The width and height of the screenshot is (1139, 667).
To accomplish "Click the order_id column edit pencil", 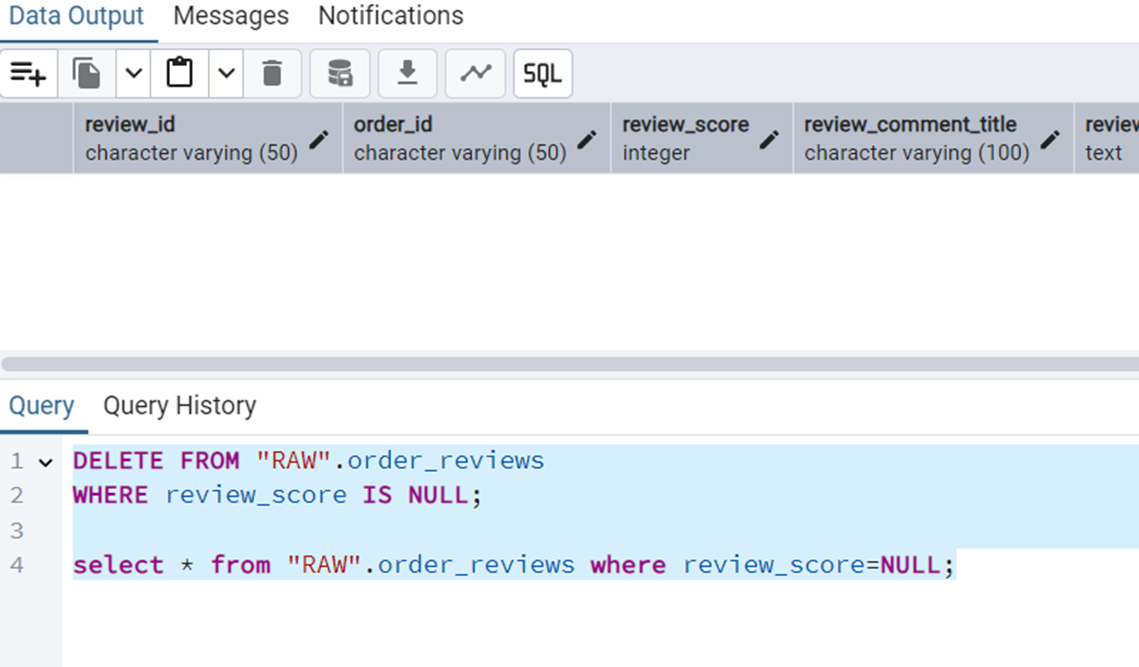I will click(x=587, y=139).
